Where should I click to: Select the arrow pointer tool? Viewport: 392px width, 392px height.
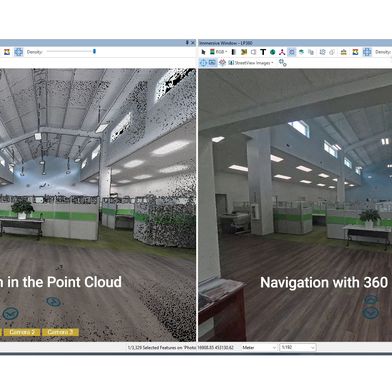pyautogui.click(x=203, y=52)
